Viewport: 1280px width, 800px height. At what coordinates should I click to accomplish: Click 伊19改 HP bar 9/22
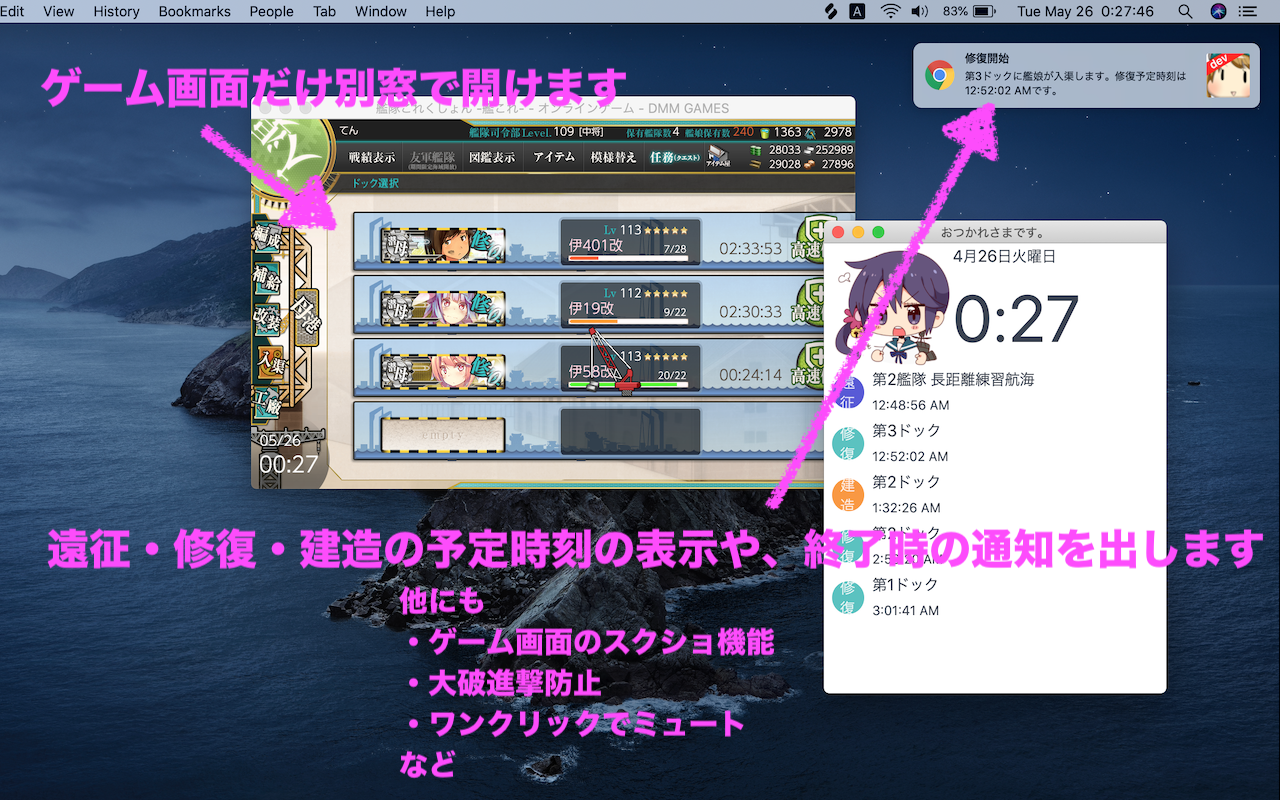[627, 322]
